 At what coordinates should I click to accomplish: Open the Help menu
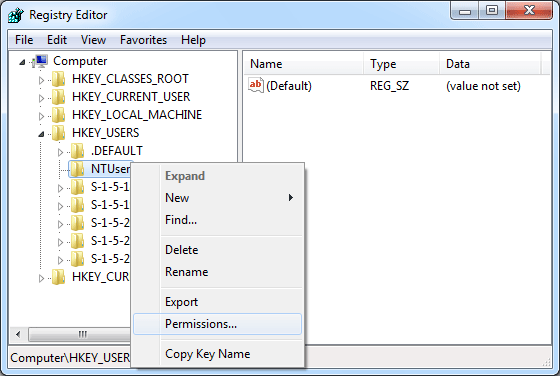pyautogui.click(x=193, y=40)
